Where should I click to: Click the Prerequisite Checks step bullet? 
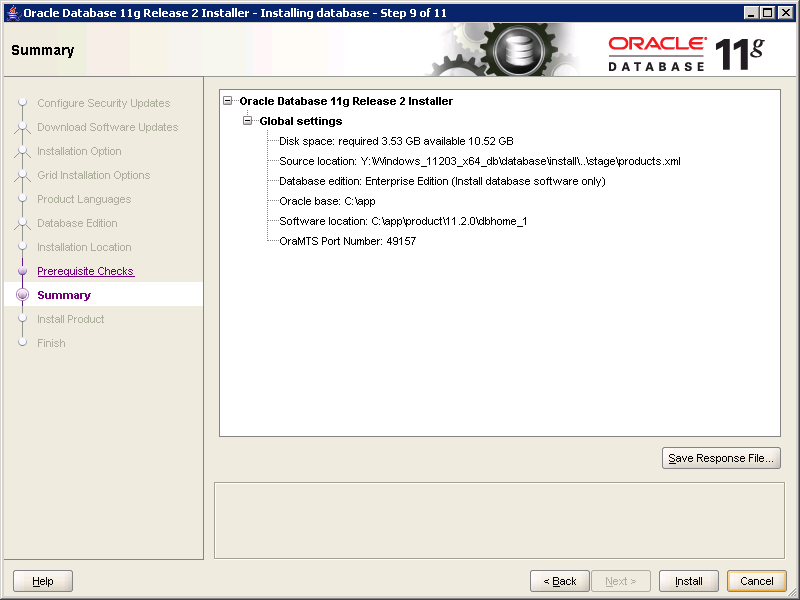pos(22,271)
